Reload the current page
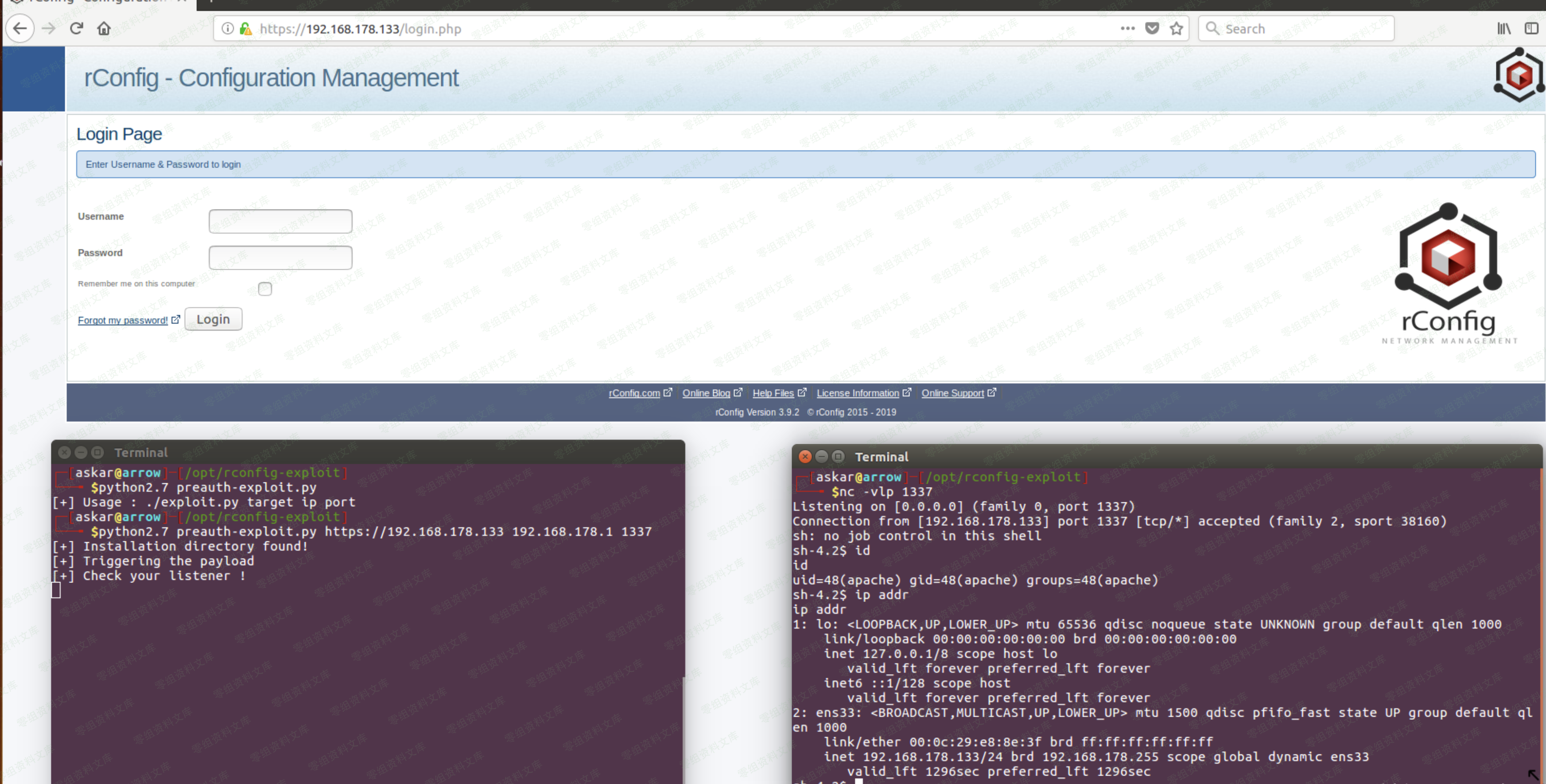1546x784 pixels. tap(76, 28)
